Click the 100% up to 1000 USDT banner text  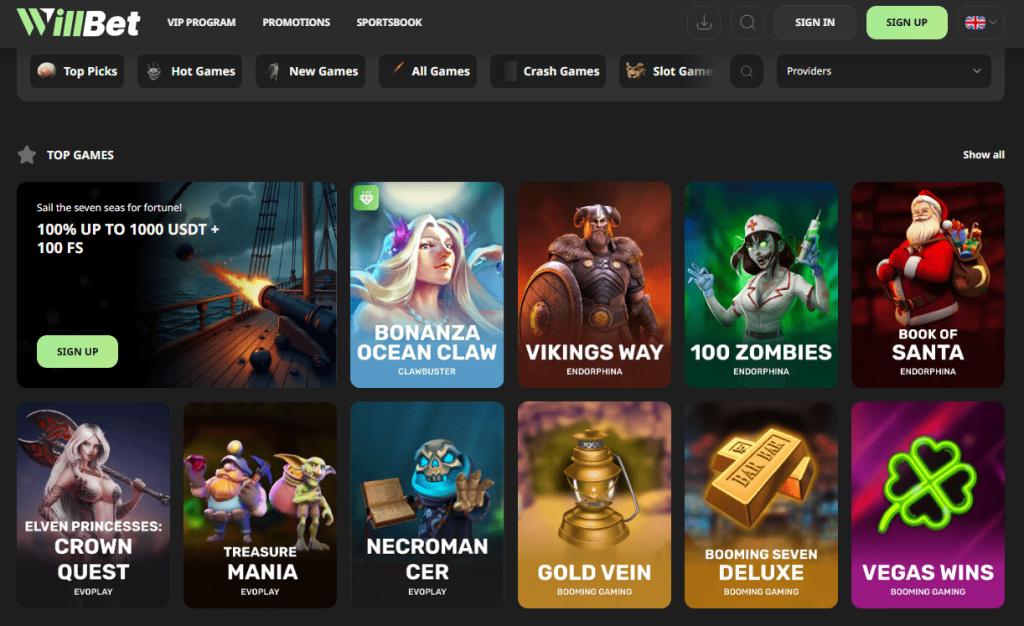128,238
